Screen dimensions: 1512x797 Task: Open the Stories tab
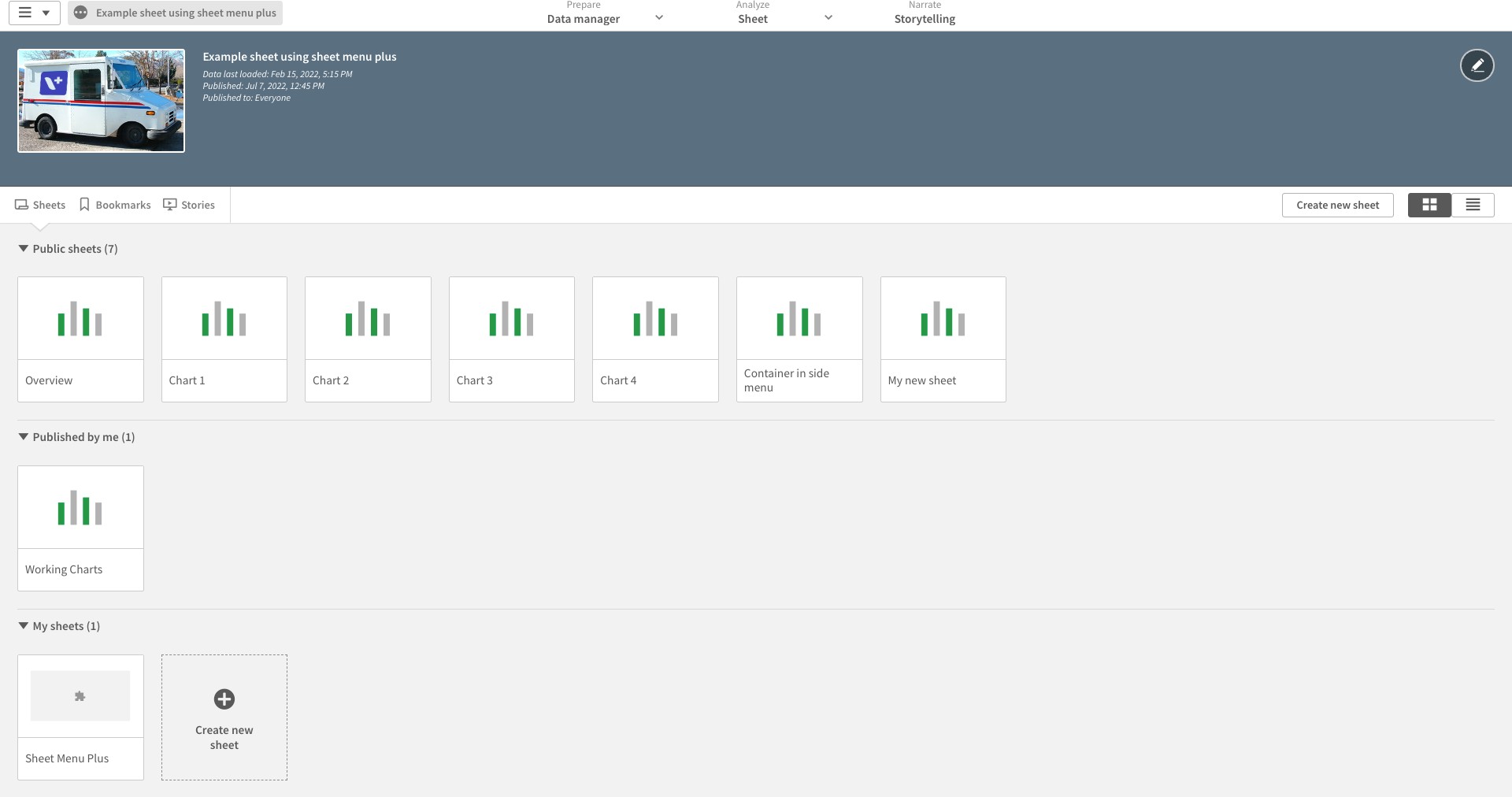tap(189, 205)
